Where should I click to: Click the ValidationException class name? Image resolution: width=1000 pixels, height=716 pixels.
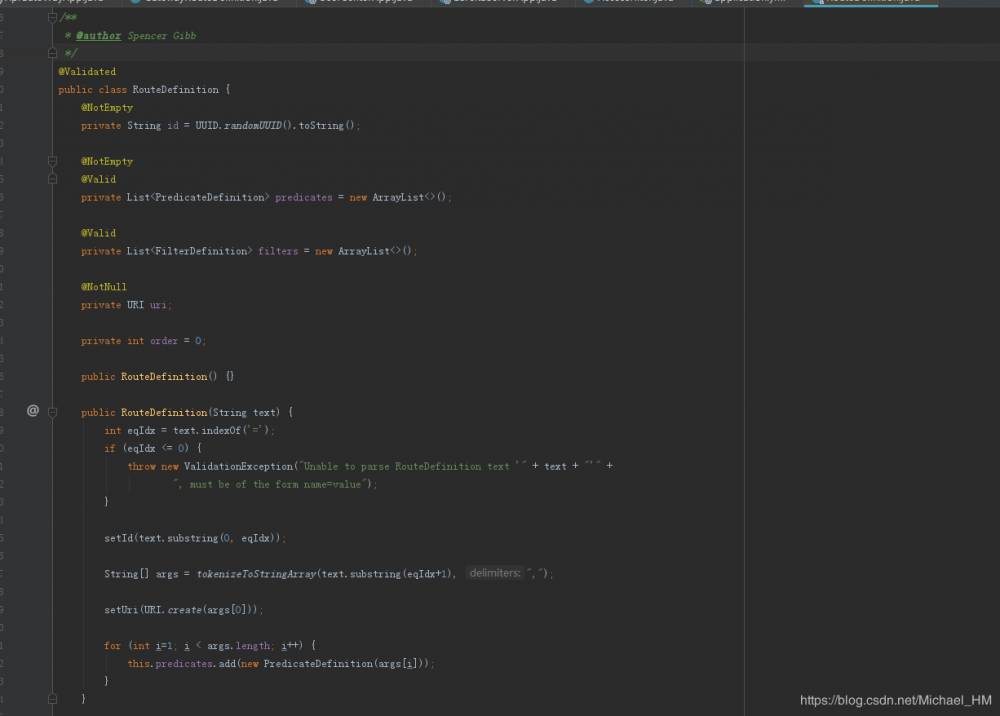click(x=239, y=466)
